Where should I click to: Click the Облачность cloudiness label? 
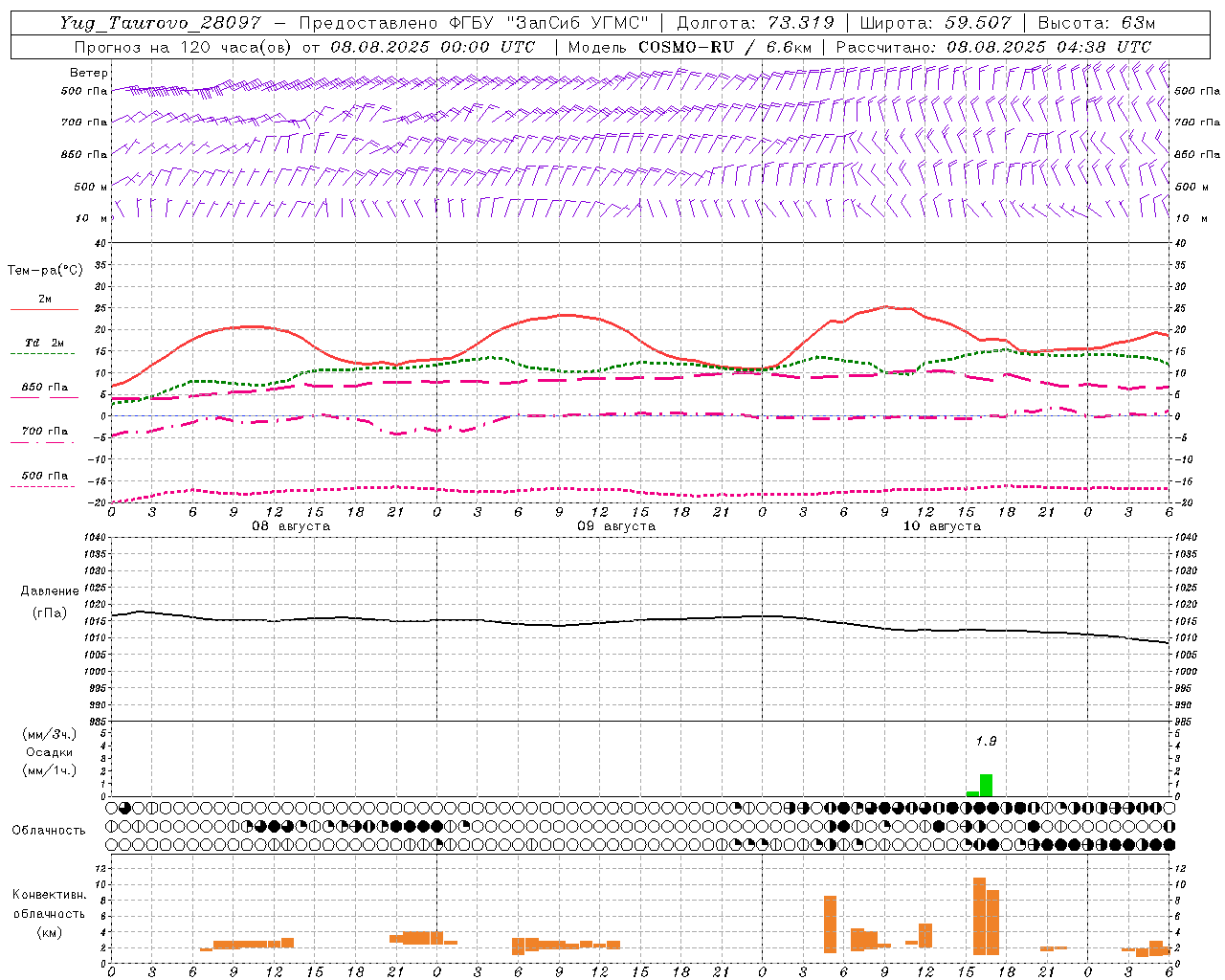coord(49,830)
